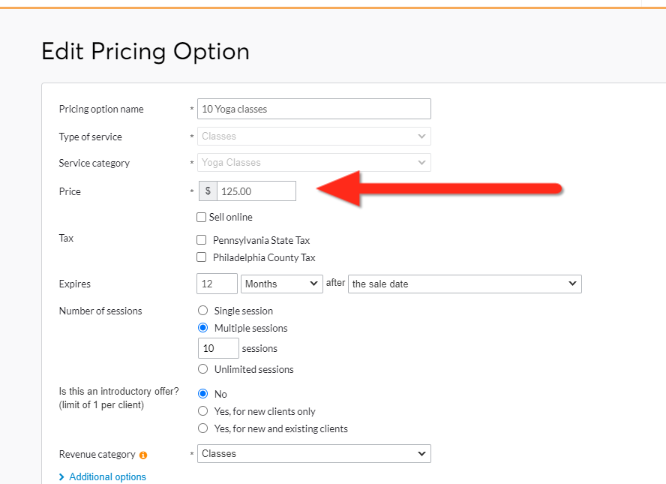This screenshot has width=666, height=484.
Task: Click the Pricing option name field
Action: tap(314, 109)
